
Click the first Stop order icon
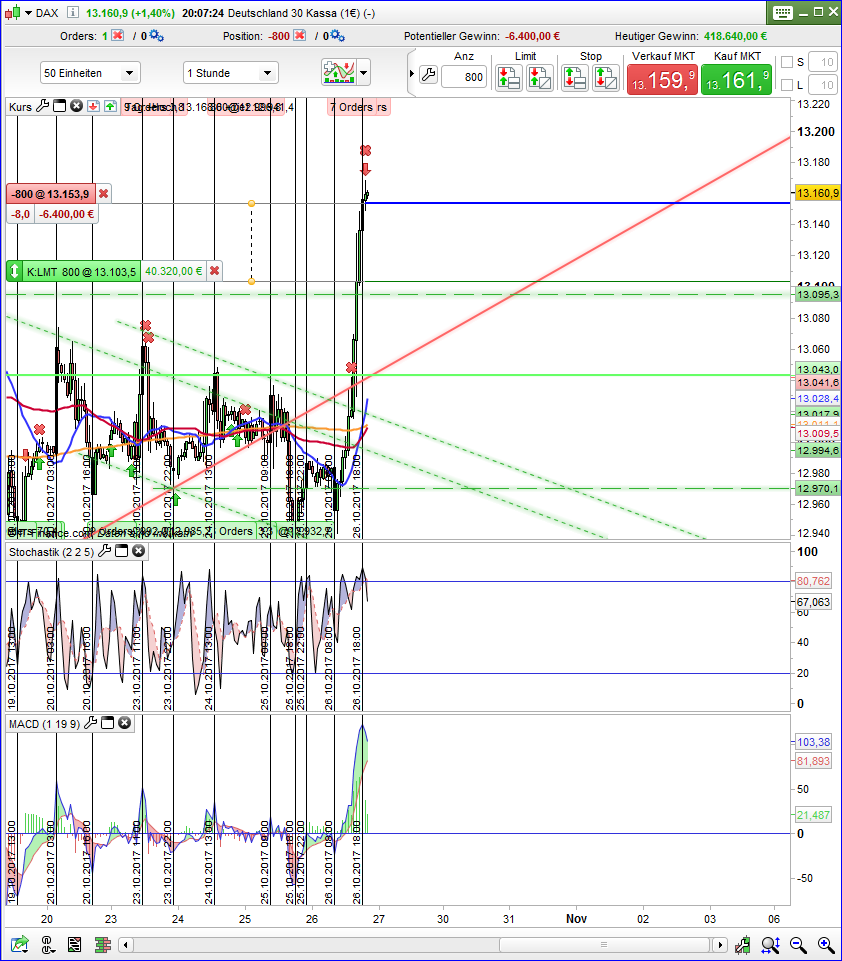point(575,78)
